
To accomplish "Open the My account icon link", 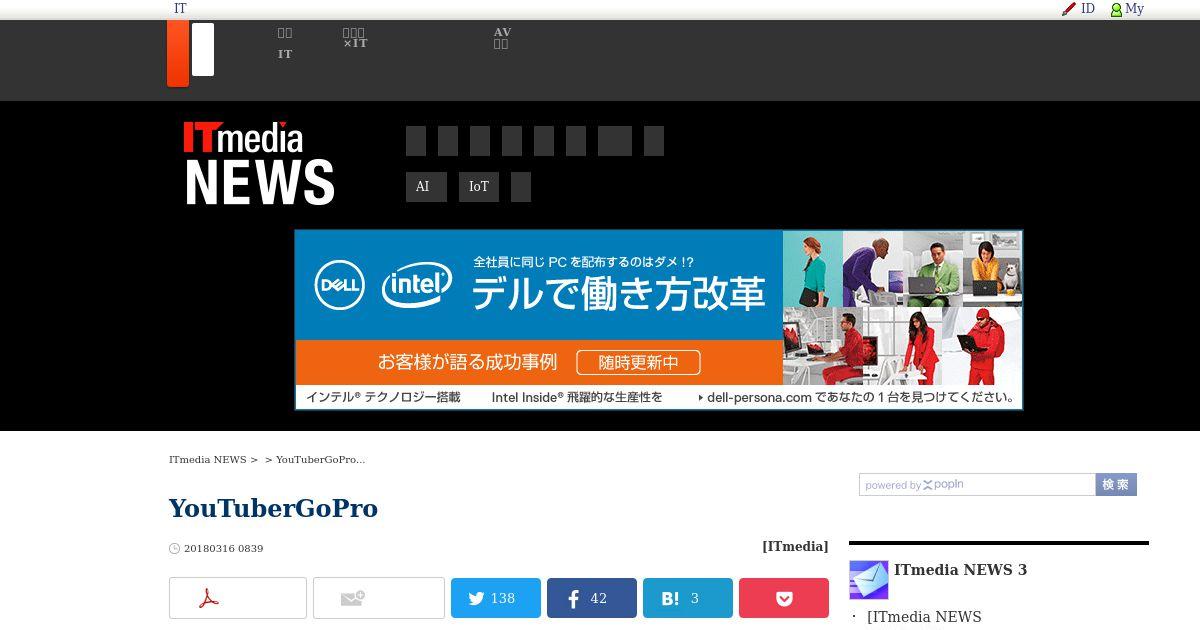I will click(x=1127, y=9).
